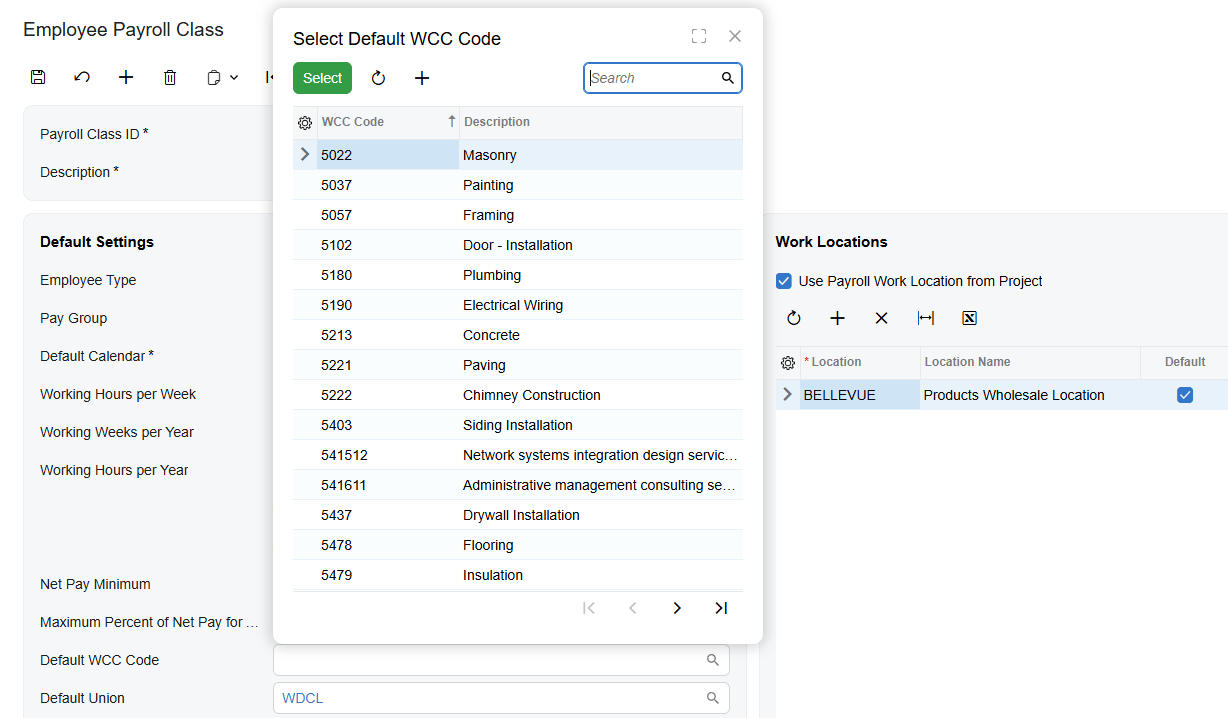The height and width of the screenshot is (718, 1228).
Task: Click Products Wholesale Location cell
Action: (x=1030, y=395)
